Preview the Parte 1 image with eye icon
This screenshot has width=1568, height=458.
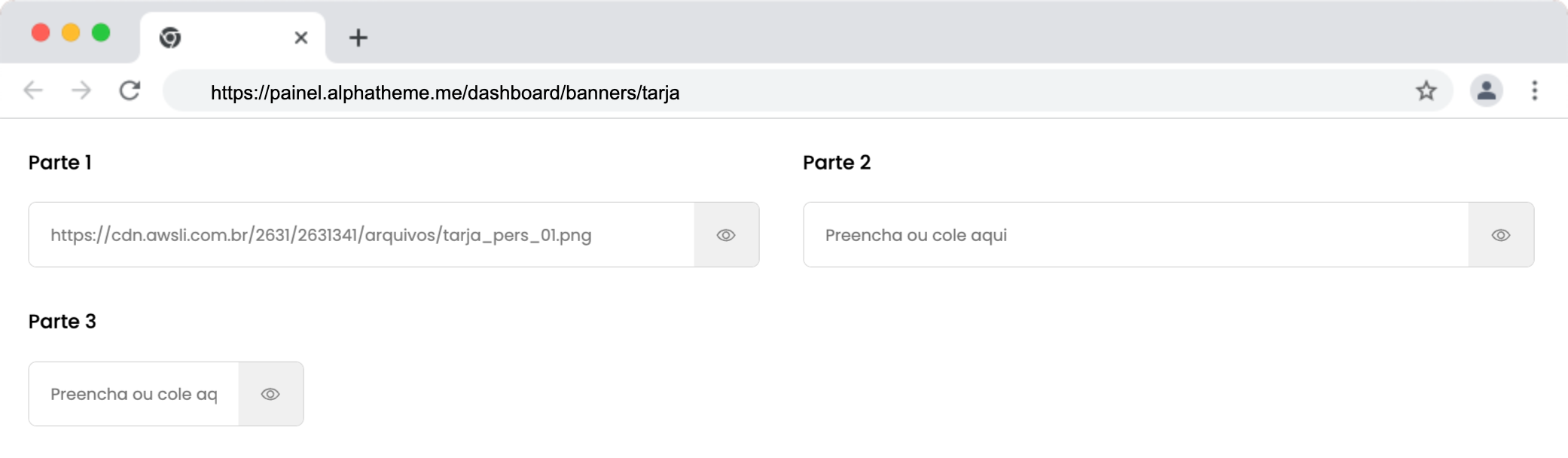pos(726,235)
